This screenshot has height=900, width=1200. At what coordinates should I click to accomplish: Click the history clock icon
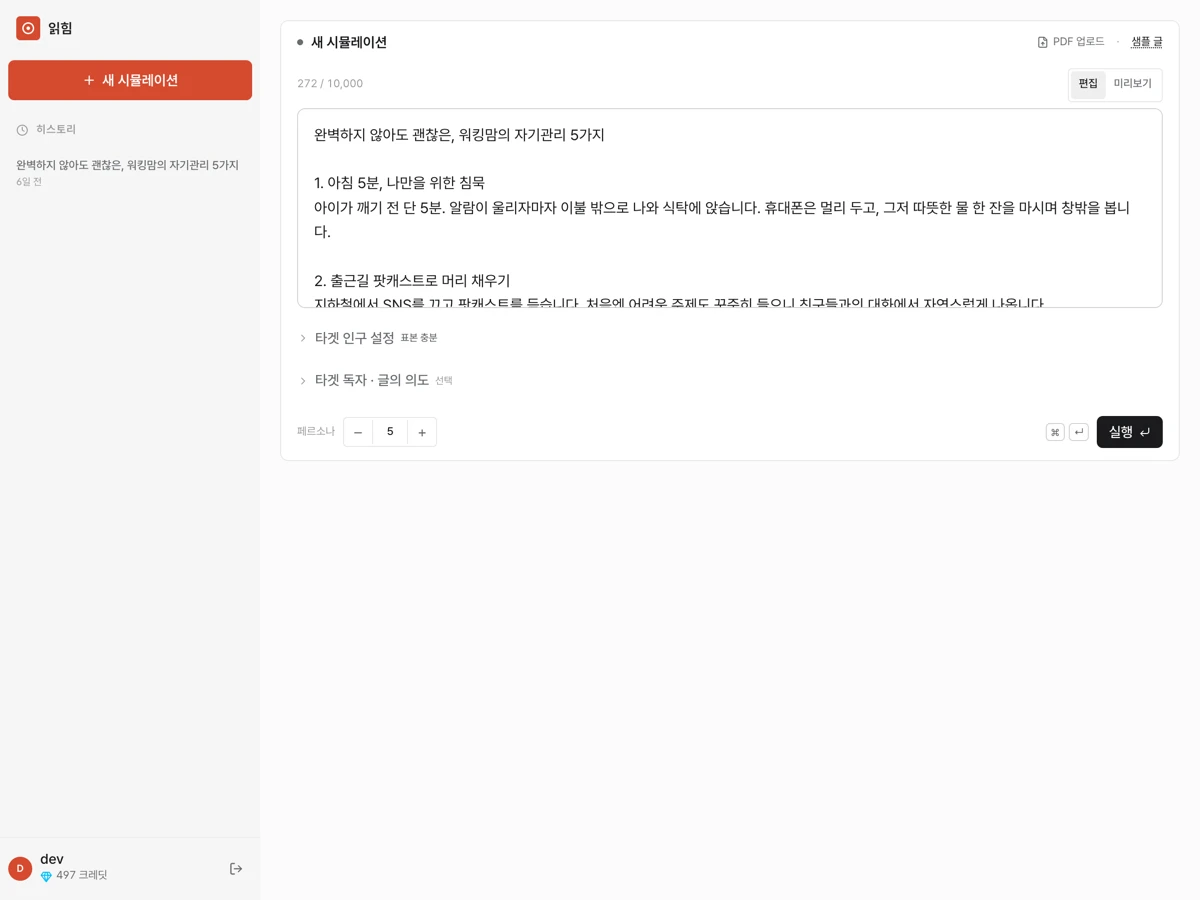pyautogui.click(x=22, y=130)
